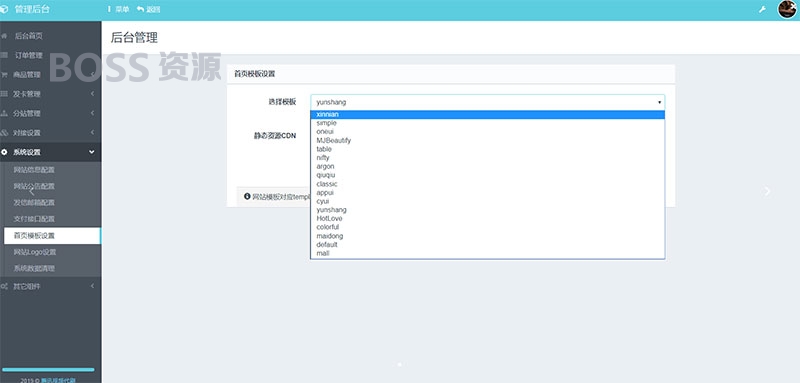800x383 pixels.
Task: Open 网站公告配置 submenu item
Action: (x=34, y=186)
